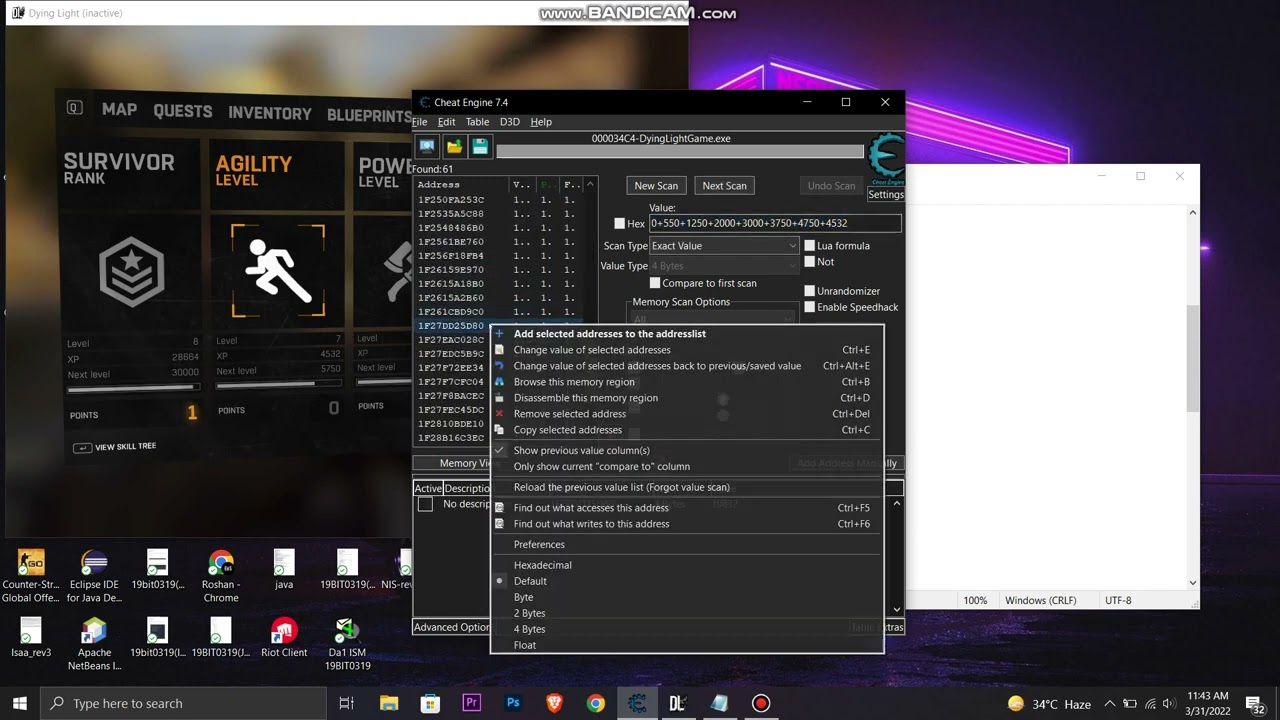Select address 1F250FA253C in results list
The image size is (1280, 720).
pos(451,200)
